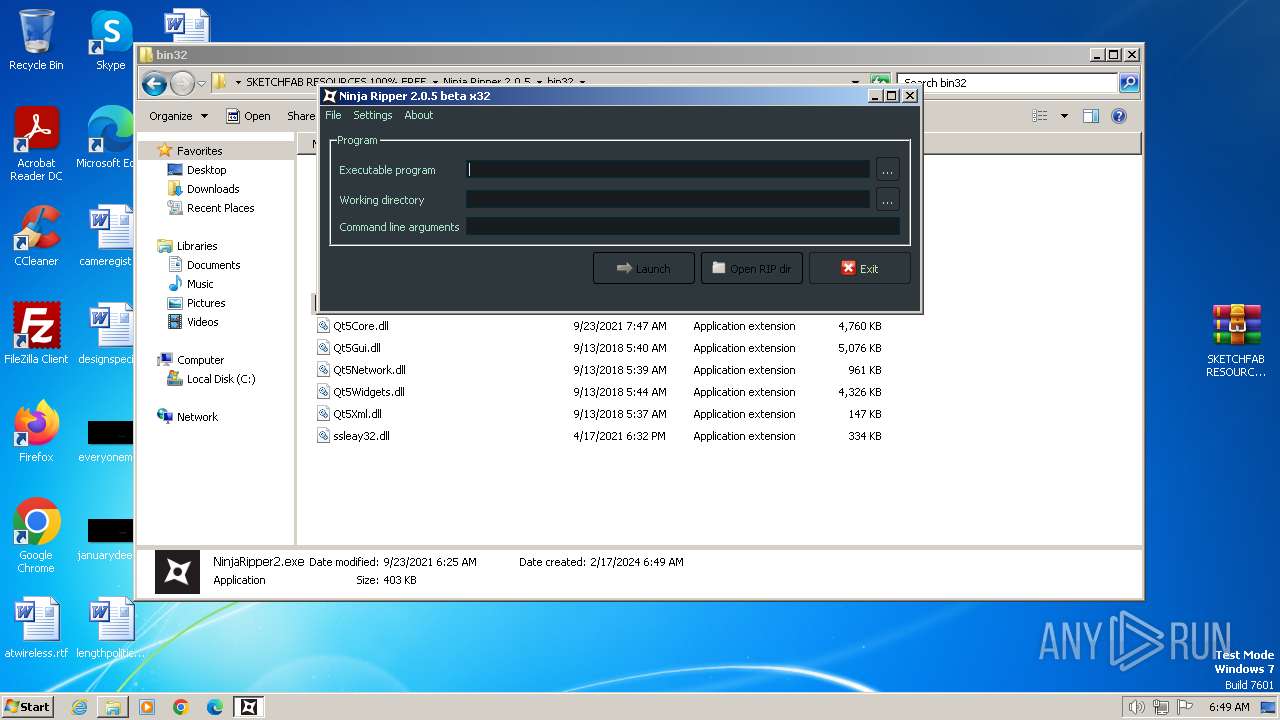The image size is (1280, 720).
Task: Click the Change your view icon
Action: click(1040, 116)
